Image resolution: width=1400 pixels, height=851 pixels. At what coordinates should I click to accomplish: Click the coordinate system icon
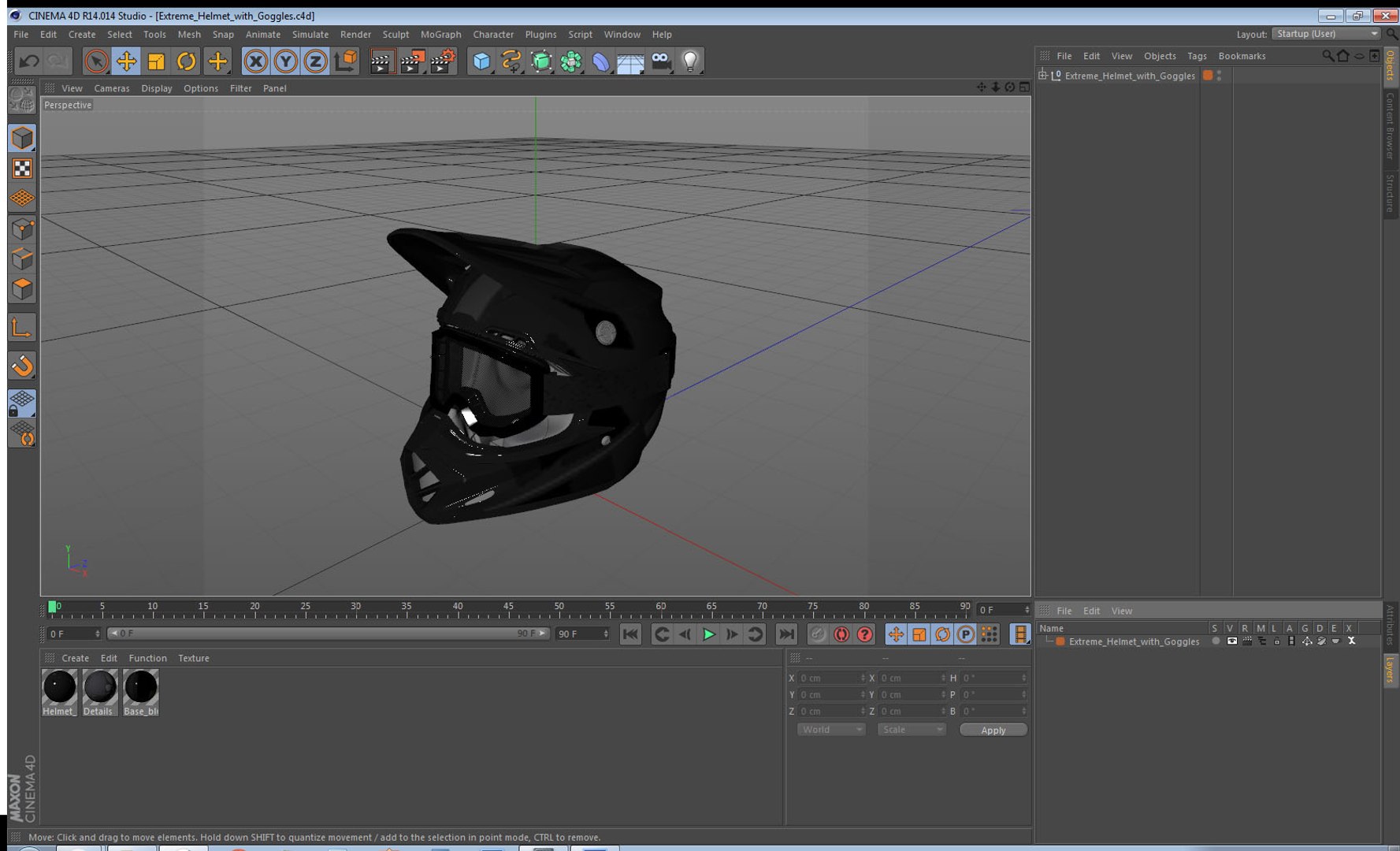click(x=346, y=61)
